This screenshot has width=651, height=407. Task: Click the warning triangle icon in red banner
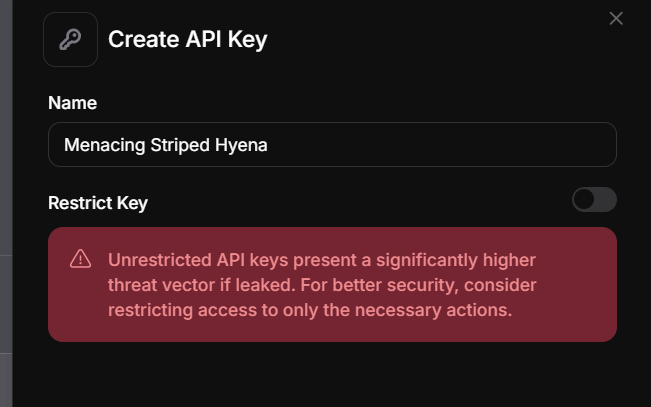pyautogui.click(x=80, y=260)
